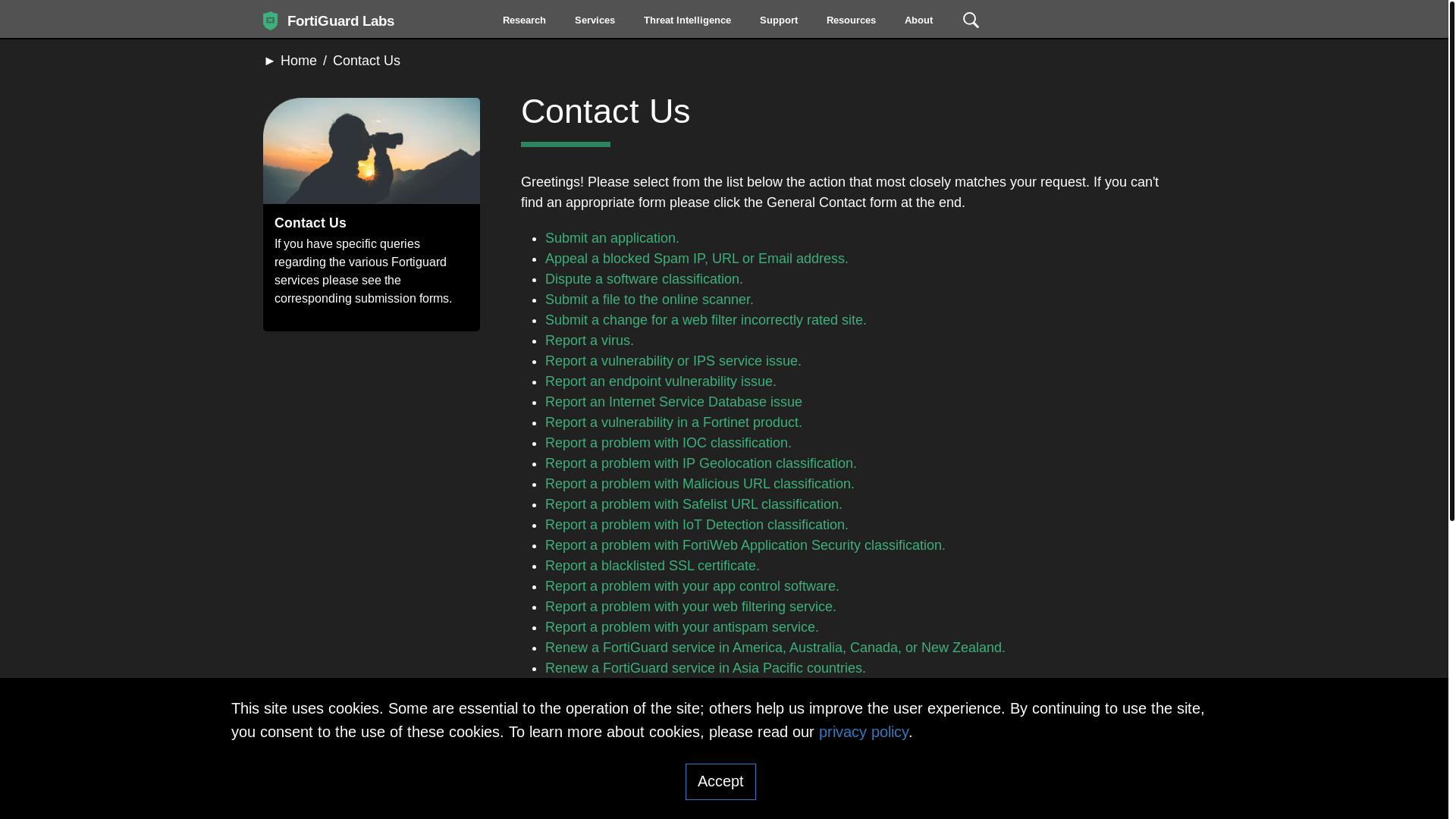This screenshot has width=1456, height=819.
Task: Open Report problem with IoT Detection classification
Action: click(x=696, y=525)
